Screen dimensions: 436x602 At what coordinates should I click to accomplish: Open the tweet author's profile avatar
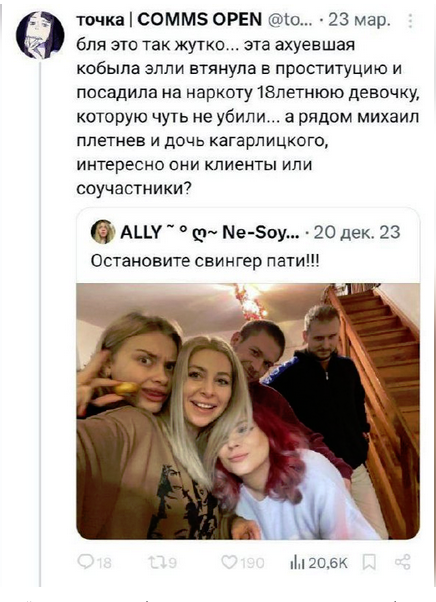coord(40,35)
